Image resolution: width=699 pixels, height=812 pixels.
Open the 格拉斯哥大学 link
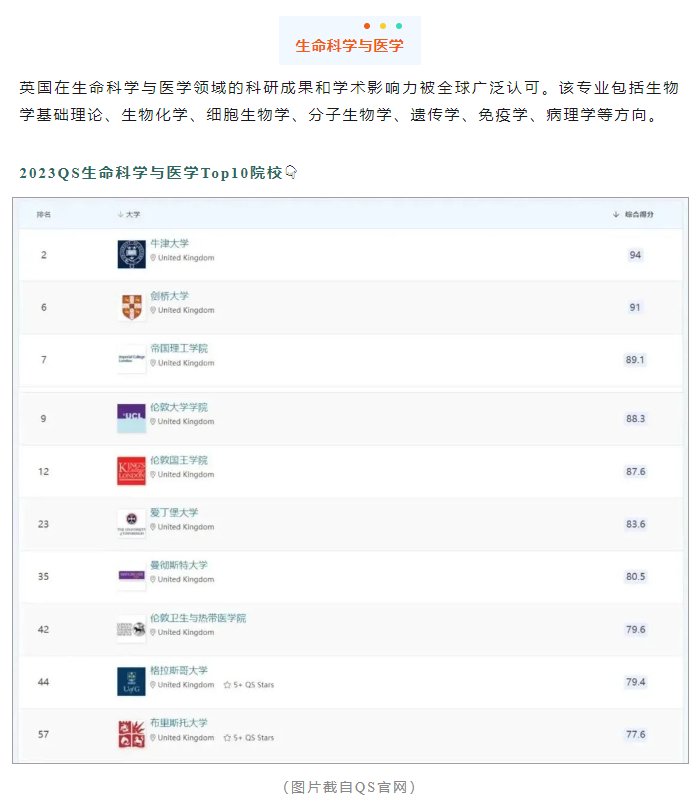179,670
